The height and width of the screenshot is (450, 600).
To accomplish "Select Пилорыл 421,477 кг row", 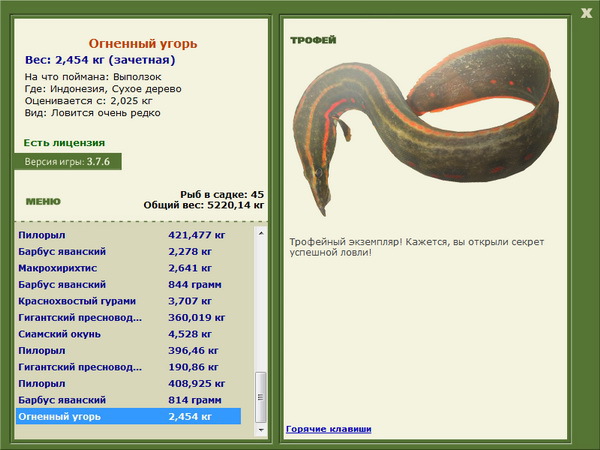I will tap(129, 235).
